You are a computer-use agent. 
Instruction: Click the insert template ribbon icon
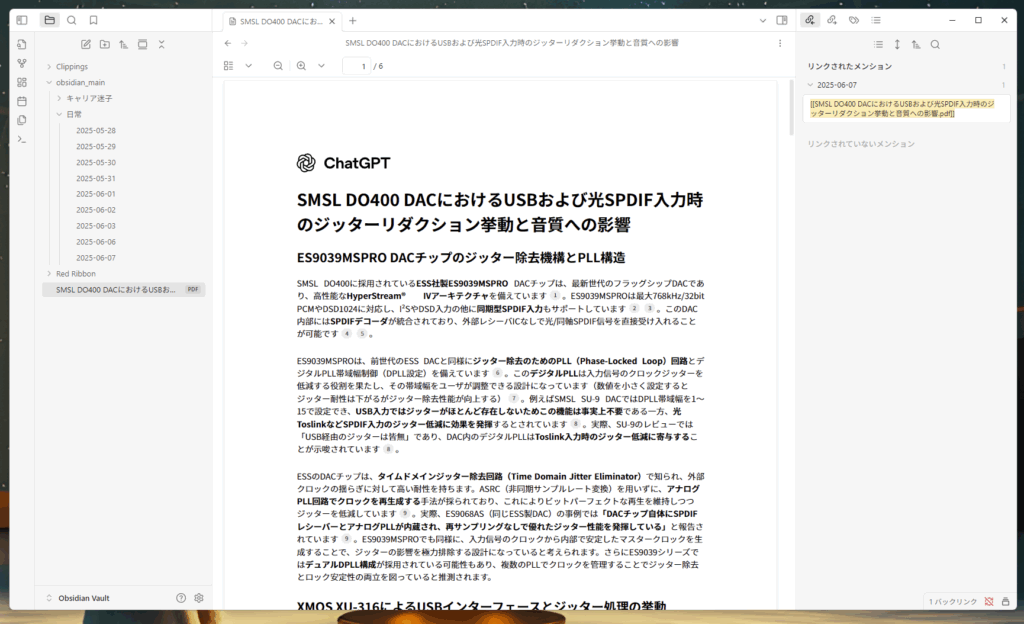pos(22,120)
